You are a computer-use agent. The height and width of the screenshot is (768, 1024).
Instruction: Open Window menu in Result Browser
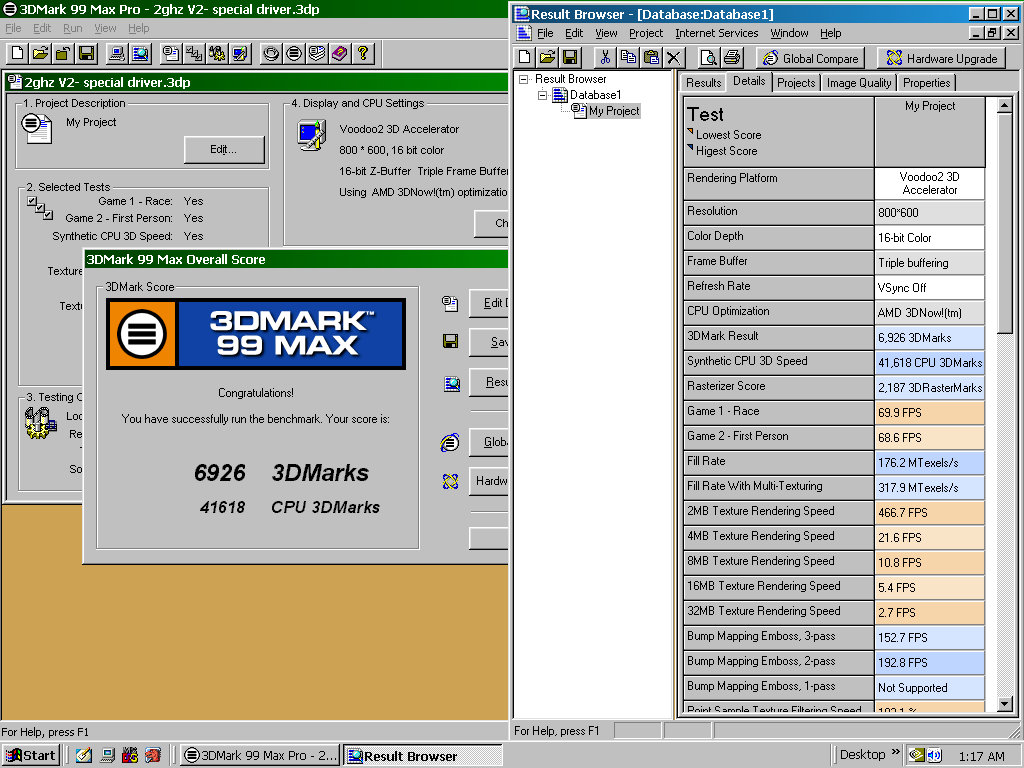789,33
